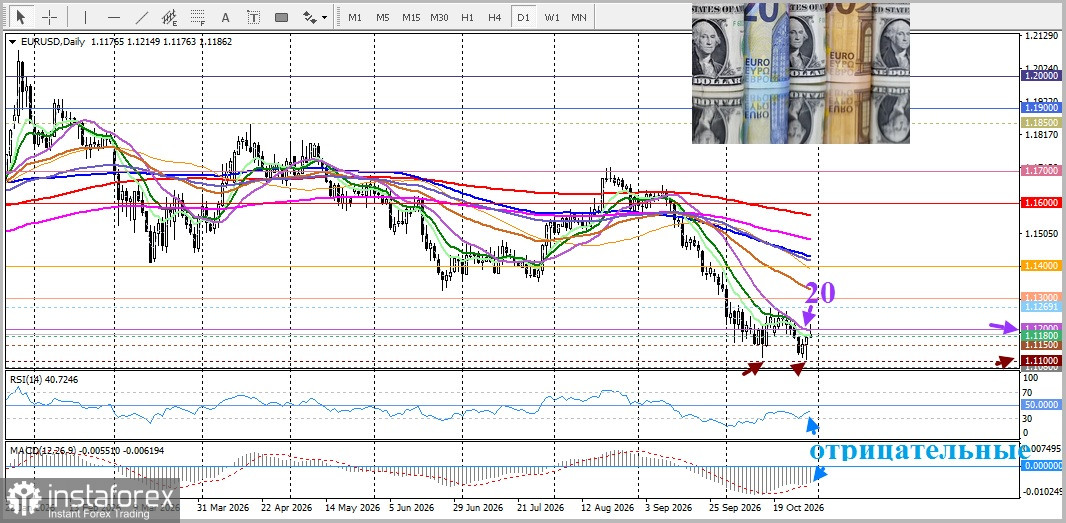The height and width of the screenshot is (523, 1066).
Task: Switch chart to H1 timeframe
Action: point(467,17)
